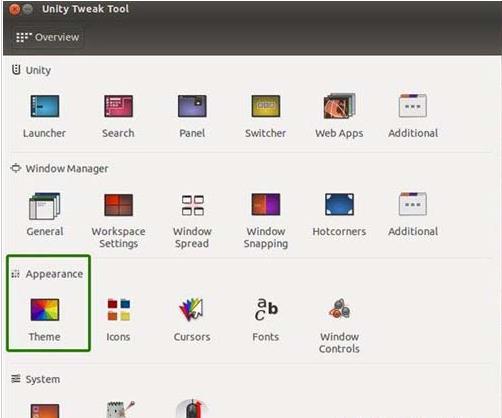Open Additional settings under Unity
The width and height of the screenshot is (502, 418).
[413, 106]
